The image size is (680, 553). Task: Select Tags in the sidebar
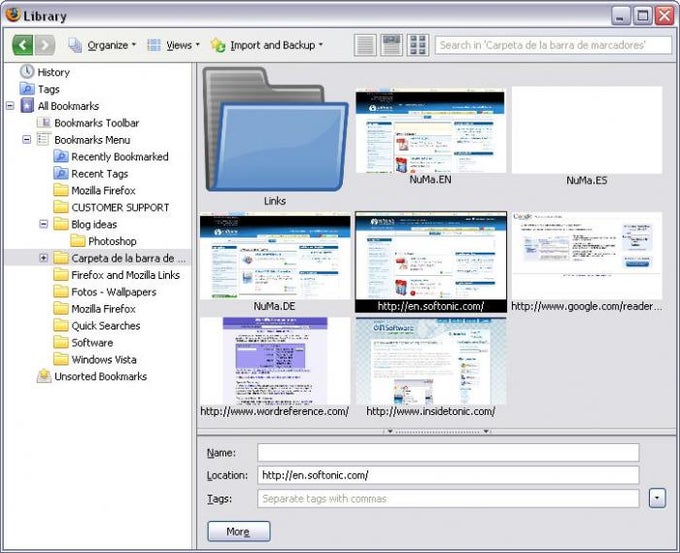click(49, 89)
